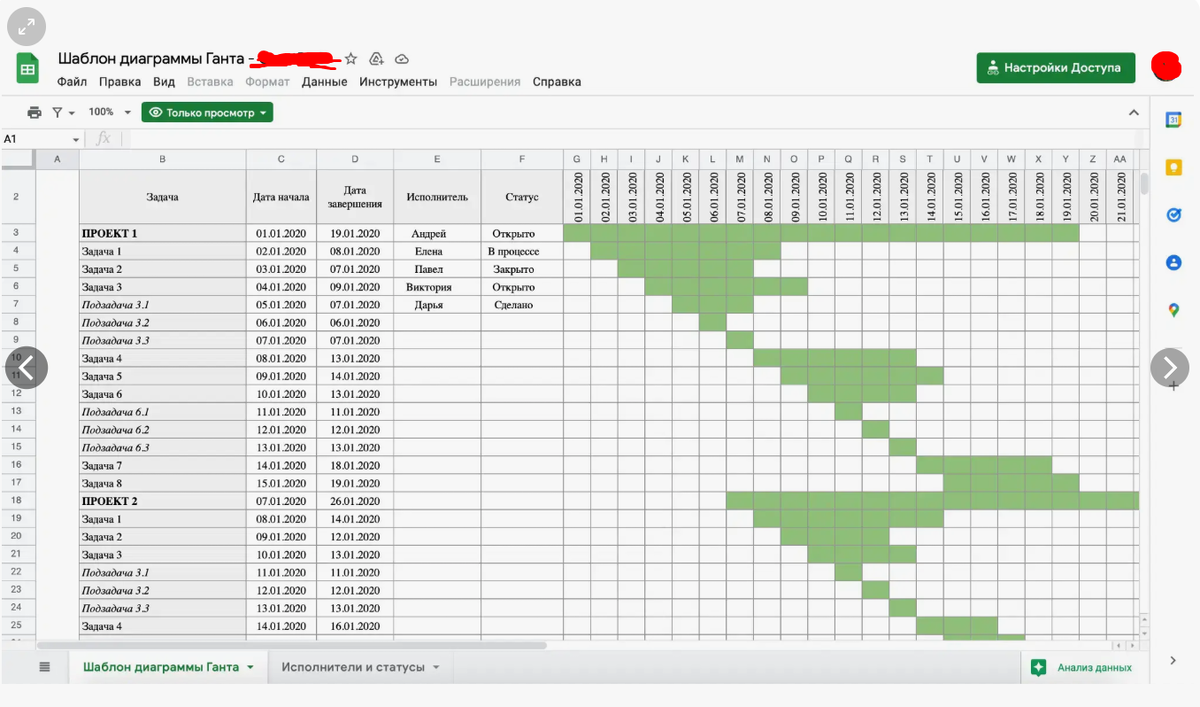Open the greyed Вставка menu
1200x707 pixels.
(210, 82)
